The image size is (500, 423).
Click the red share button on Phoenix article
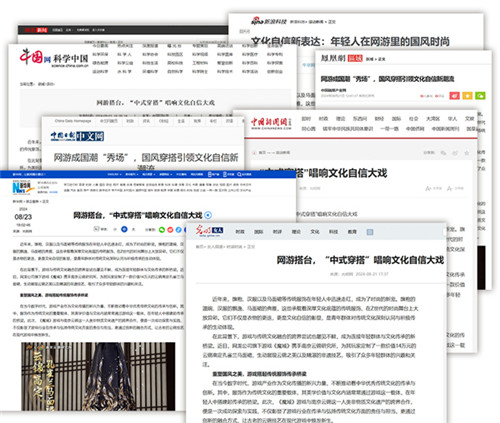(454, 96)
